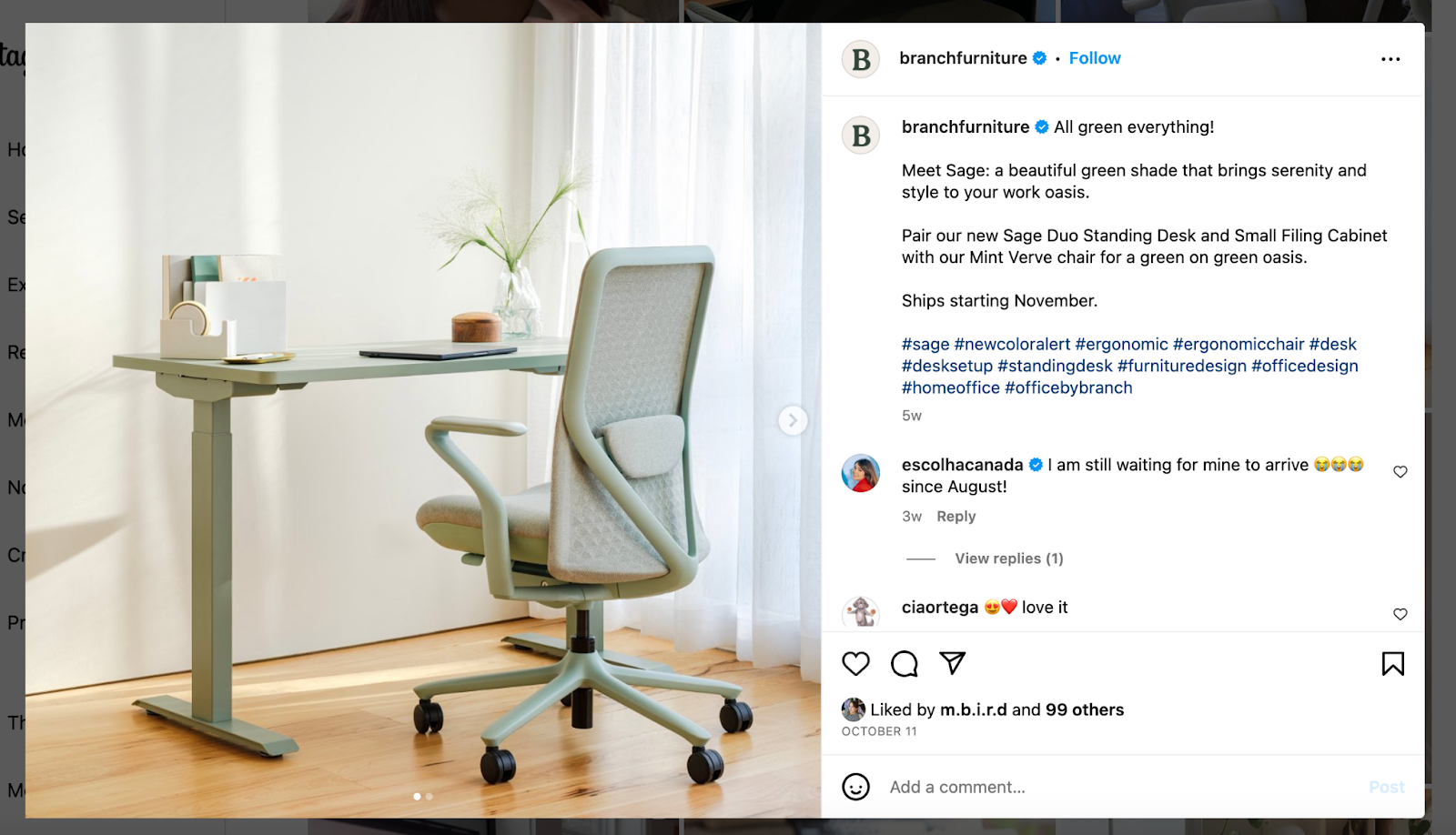Advance to the next photo arrow
Image resolution: width=1456 pixels, height=835 pixels.
click(793, 420)
